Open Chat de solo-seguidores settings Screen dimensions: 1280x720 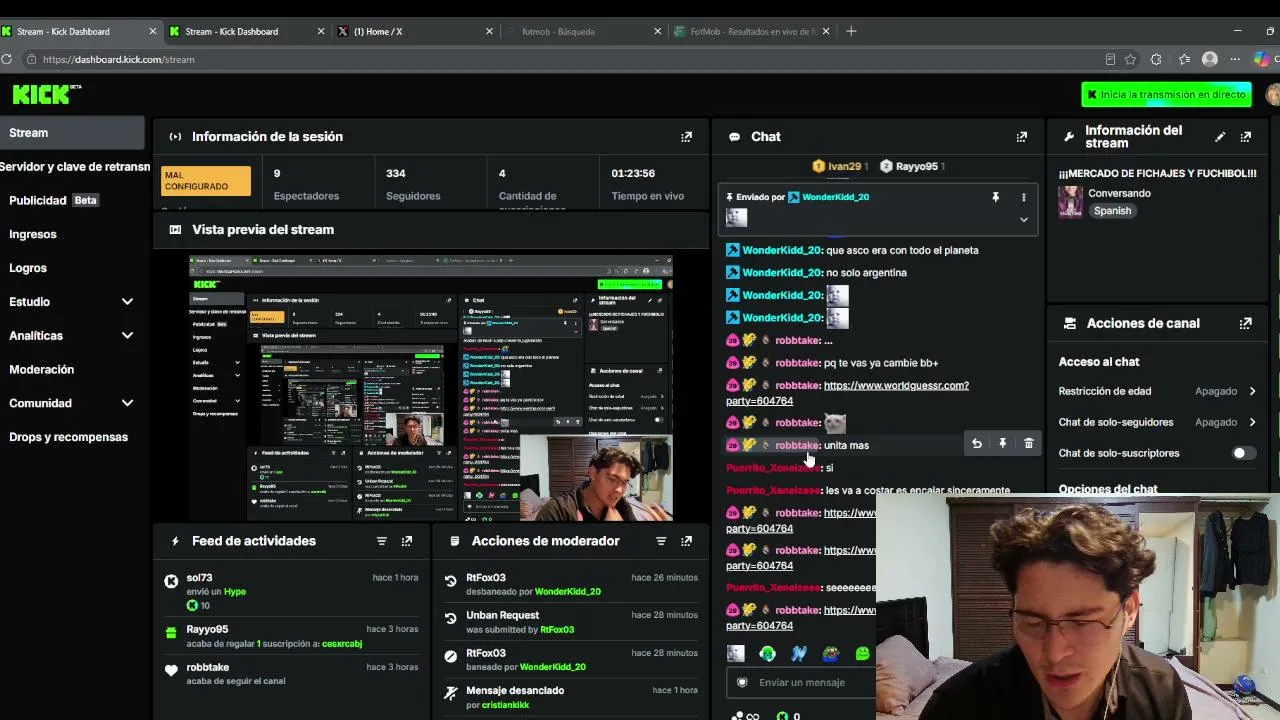(x=1158, y=422)
